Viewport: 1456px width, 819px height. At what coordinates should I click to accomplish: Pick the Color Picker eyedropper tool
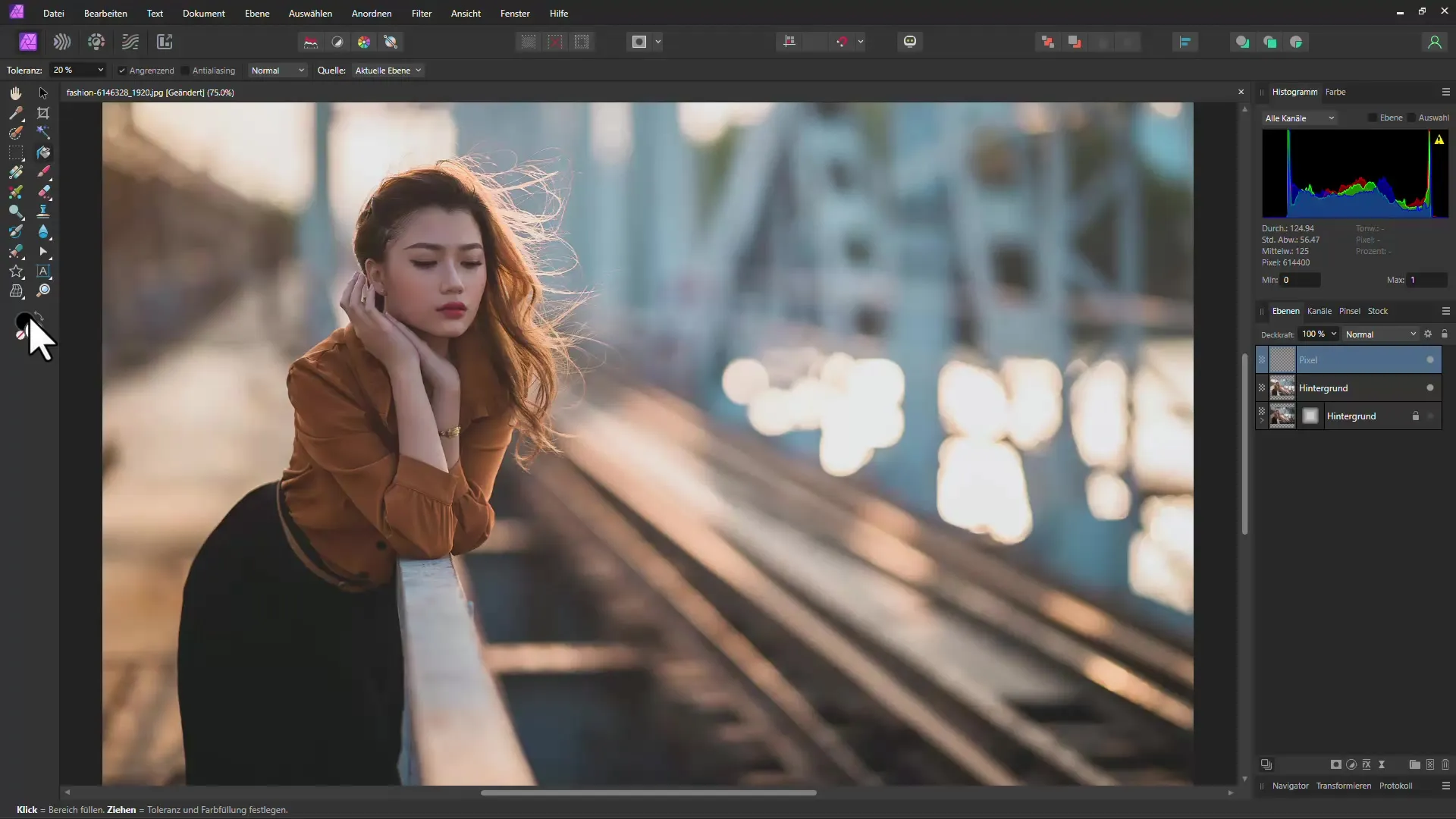point(15,113)
